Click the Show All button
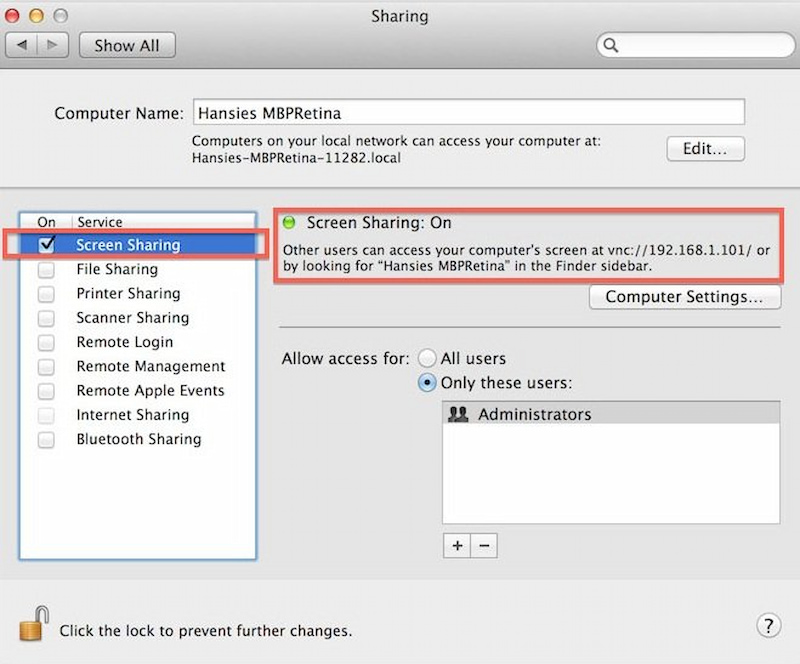This screenshot has width=800, height=664. (127, 45)
